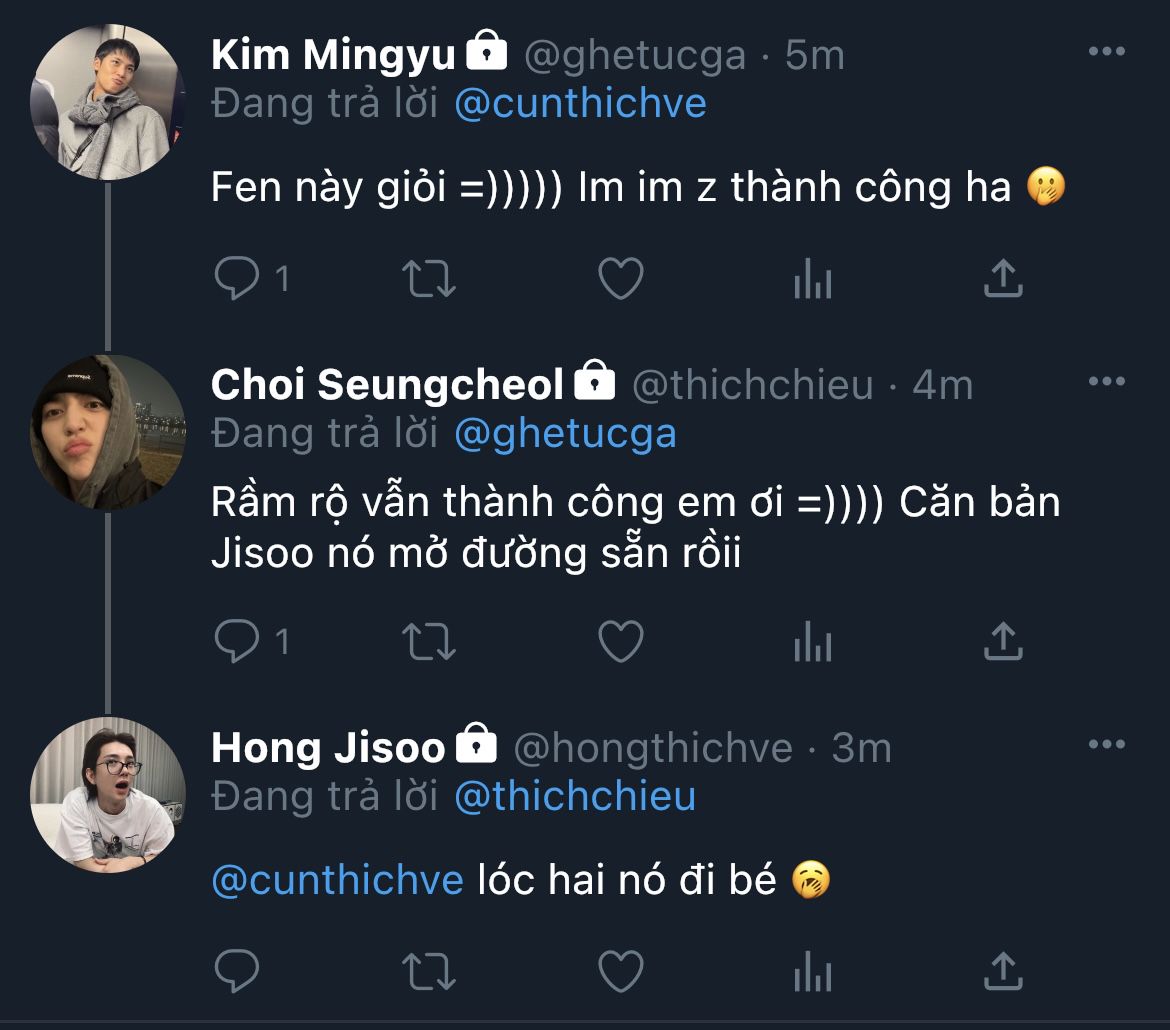Reply to Hong Jisoo's tweet
This screenshot has height=1030, width=1170.
(237, 970)
